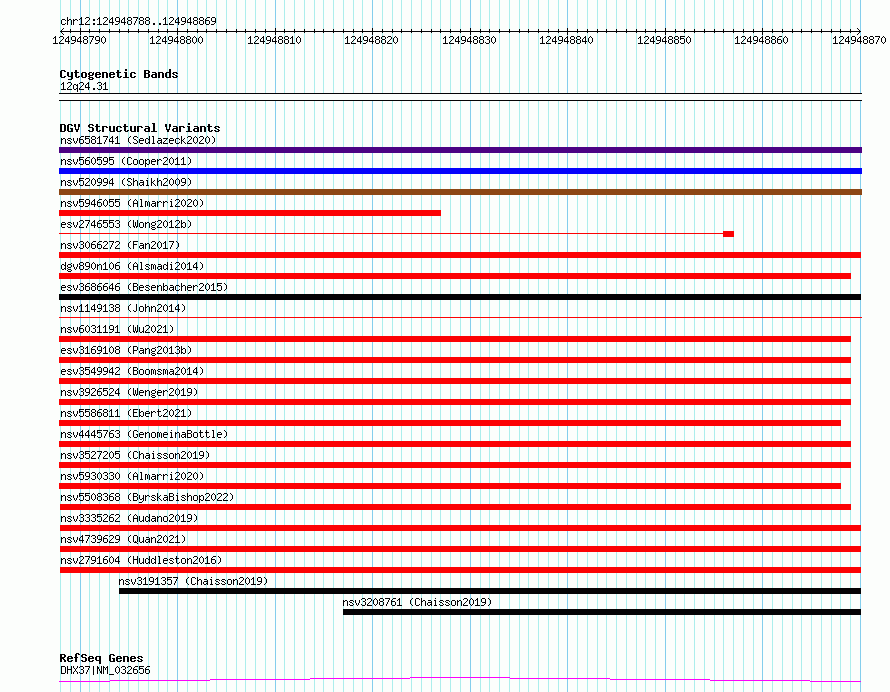Open esv2746553 (Wong2012b) variant label

(126, 224)
